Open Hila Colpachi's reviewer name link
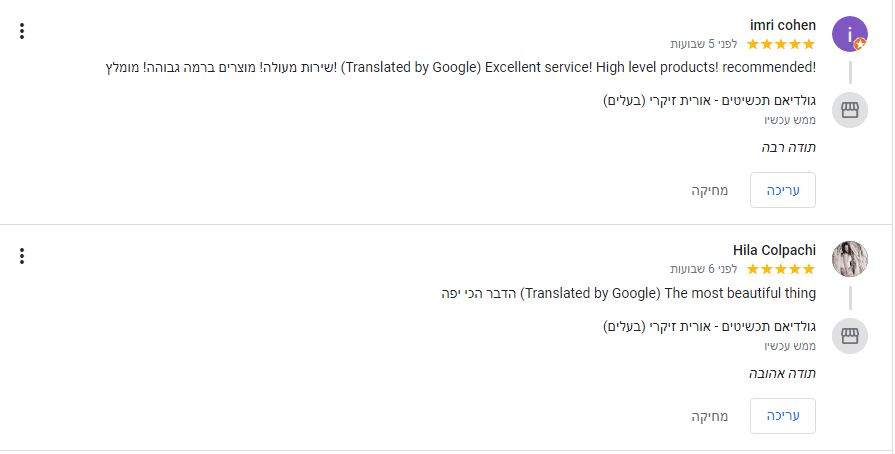The image size is (895, 454). tap(774, 250)
